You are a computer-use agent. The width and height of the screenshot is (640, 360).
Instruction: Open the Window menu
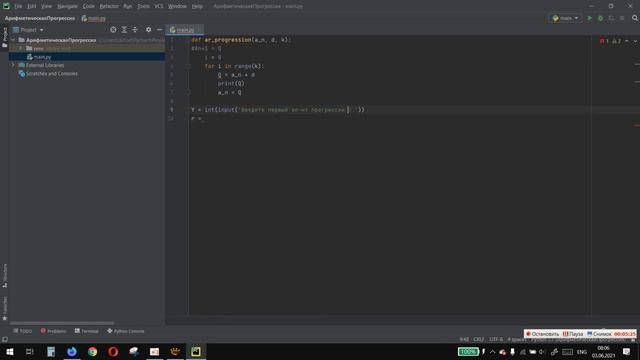tap(177, 6)
